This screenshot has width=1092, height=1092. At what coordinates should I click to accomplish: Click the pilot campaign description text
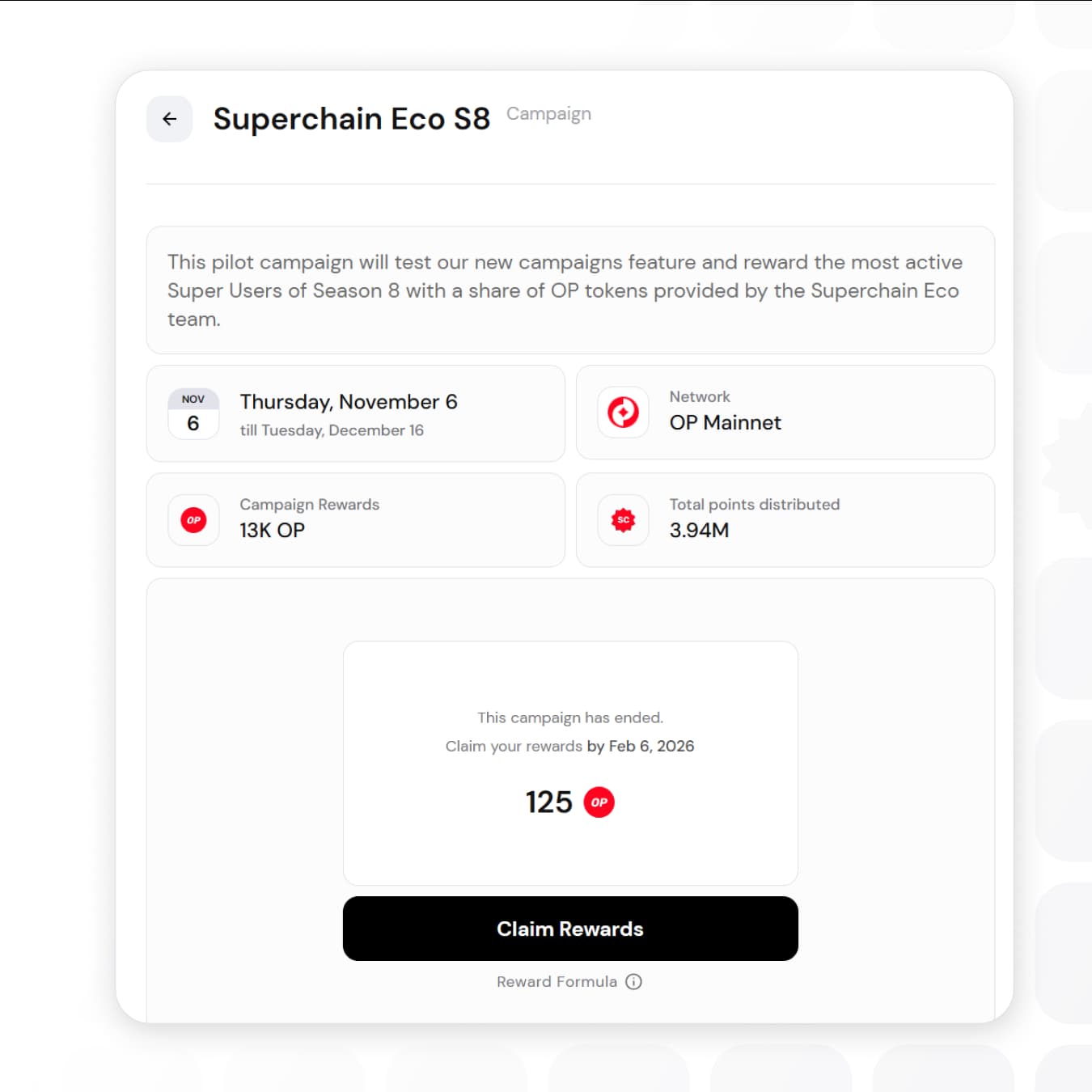coord(565,290)
